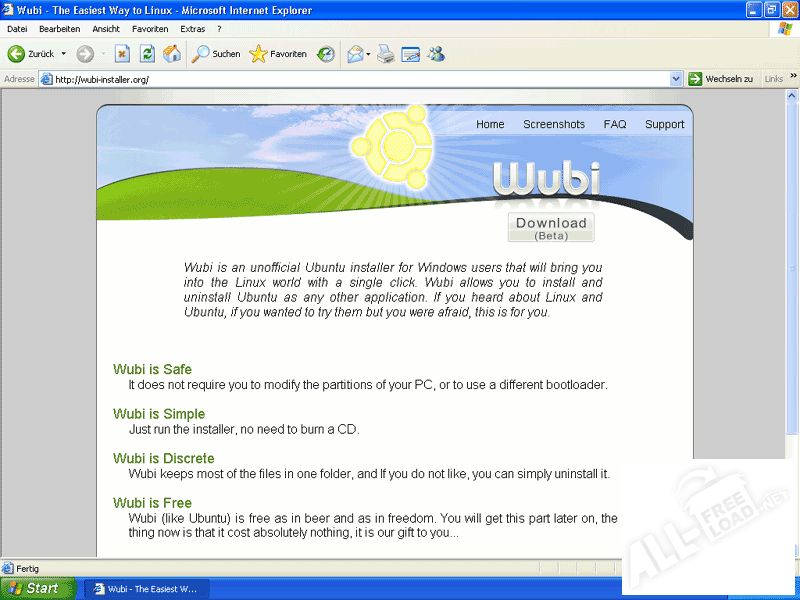Open the Extras menu
This screenshot has height=600, width=800.
click(193, 29)
